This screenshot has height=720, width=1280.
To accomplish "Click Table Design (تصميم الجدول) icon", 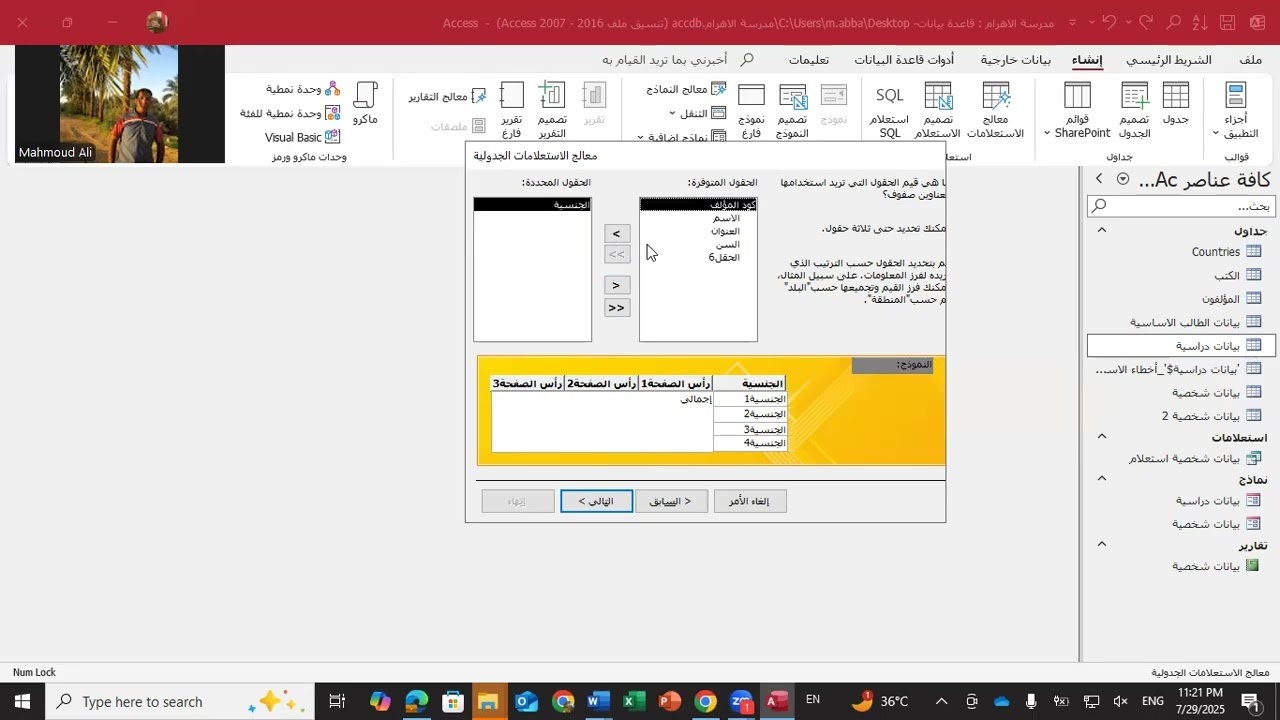I will (1134, 110).
